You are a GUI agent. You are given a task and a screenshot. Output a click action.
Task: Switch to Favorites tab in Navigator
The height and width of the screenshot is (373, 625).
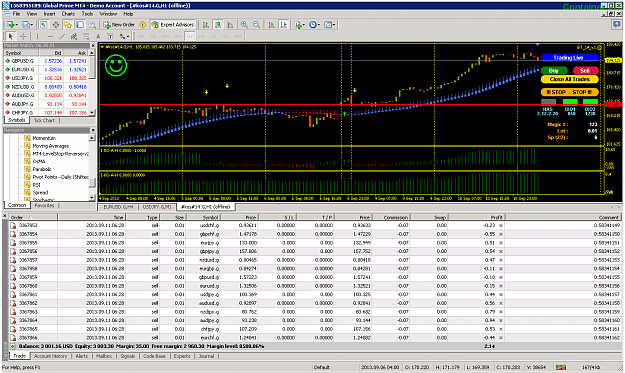[44, 206]
